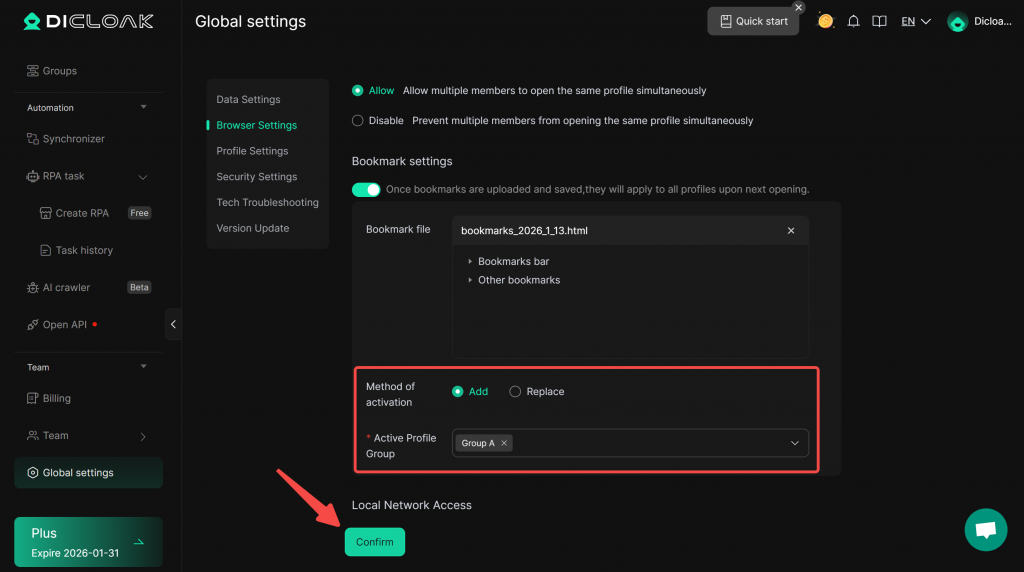Viewport: 1024px width, 572px height.
Task: Expand the Bookmarks bar tree node
Action: pyautogui.click(x=470, y=262)
